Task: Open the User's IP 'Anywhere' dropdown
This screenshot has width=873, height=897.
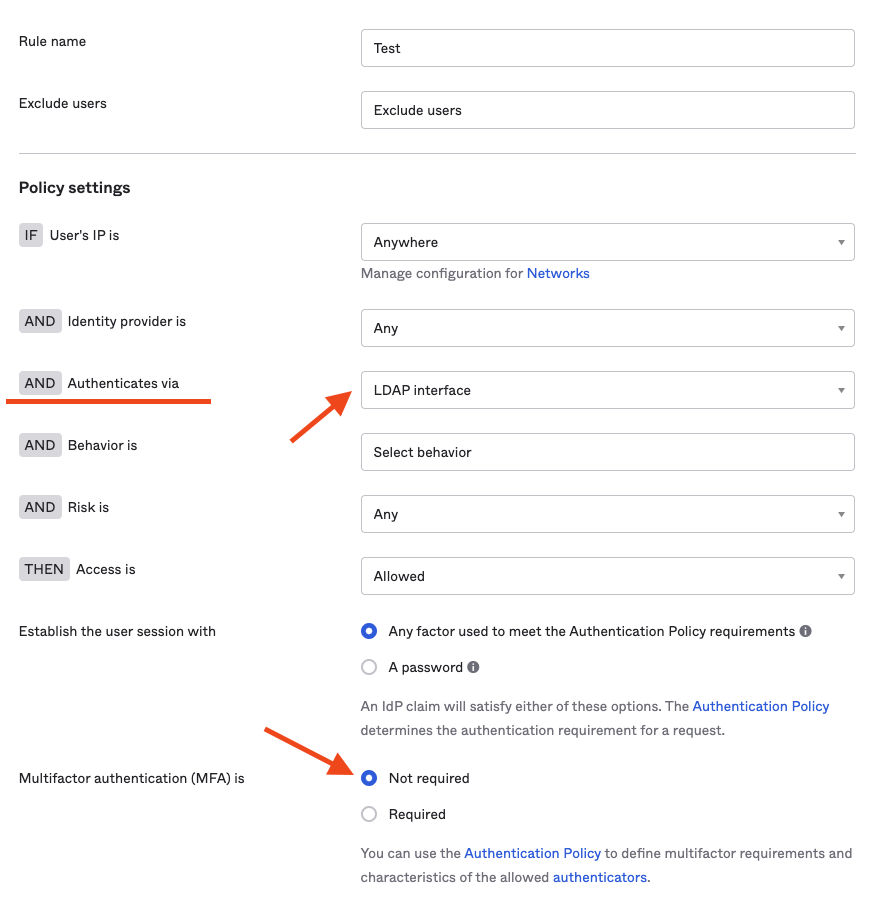Action: pyautogui.click(x=607, y=242)
